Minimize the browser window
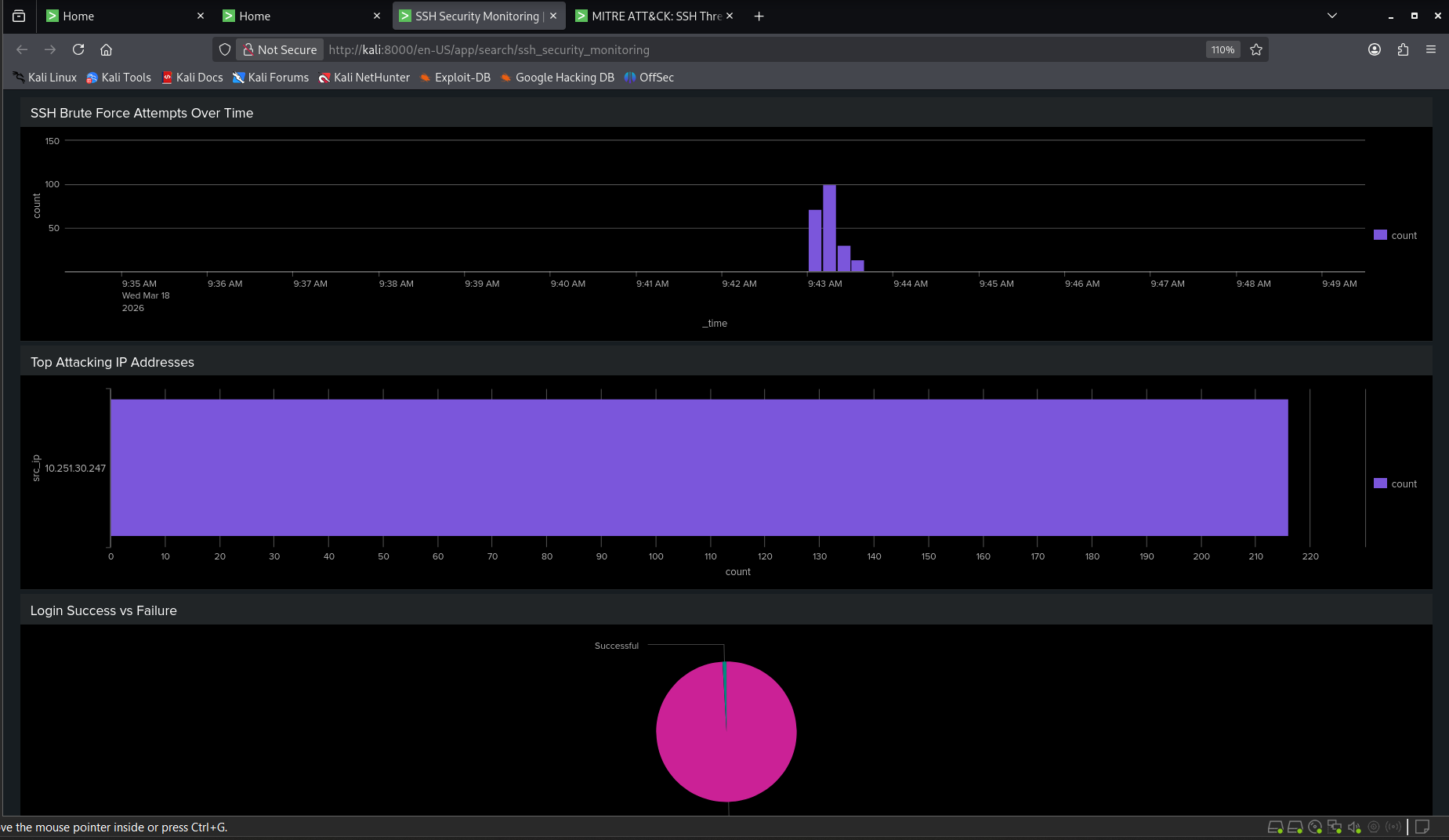1449x840 pixels. tap(1391, 16)
